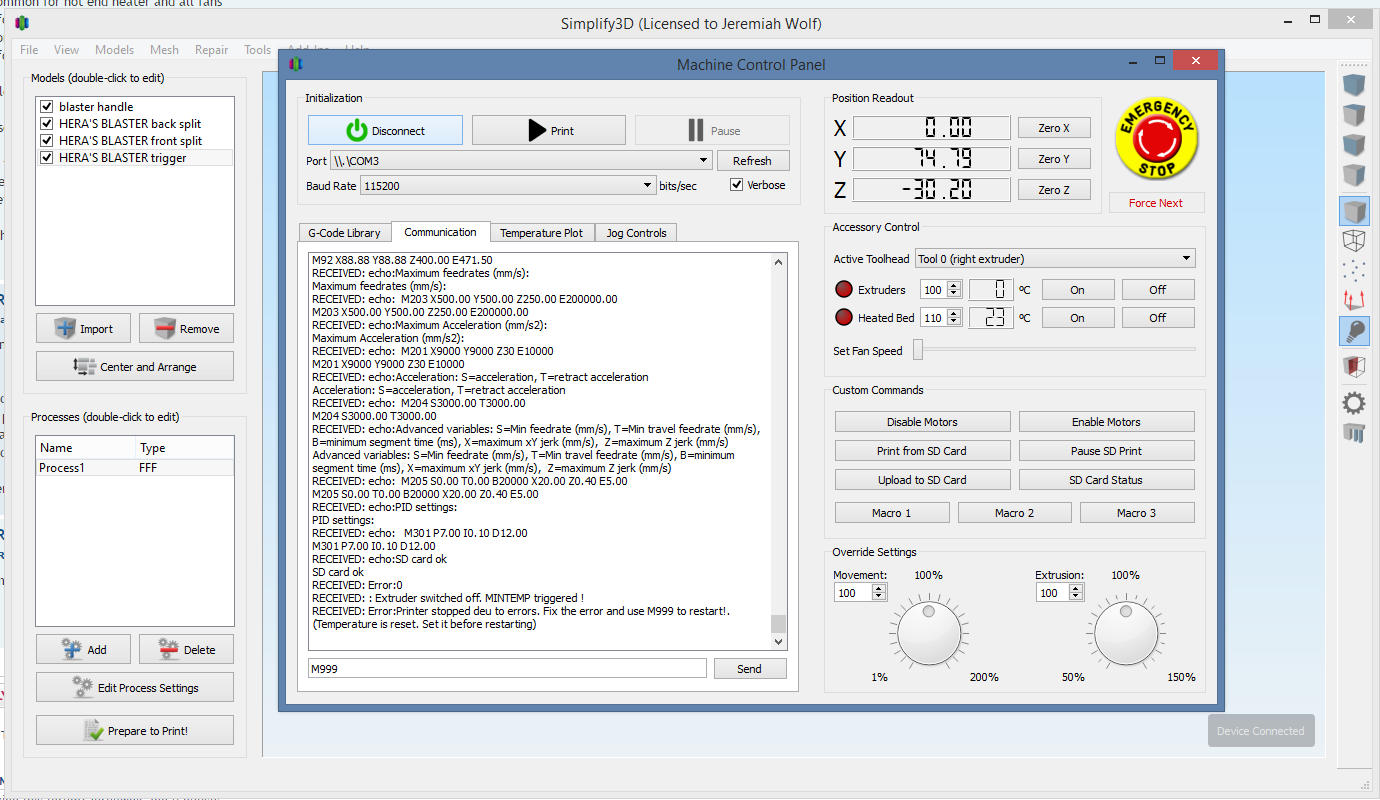The image size is (1380, 800).
Task: Open the Jog Controls tab
Action: 637,233
